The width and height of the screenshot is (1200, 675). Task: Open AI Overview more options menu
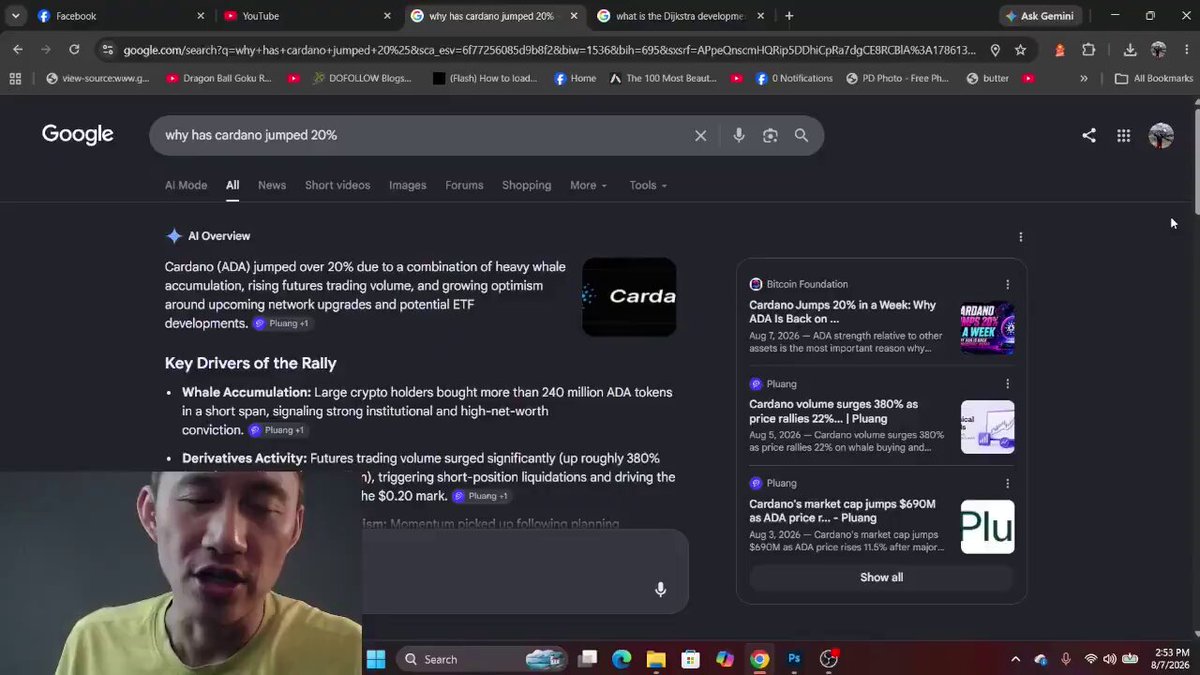[1020, 237]
